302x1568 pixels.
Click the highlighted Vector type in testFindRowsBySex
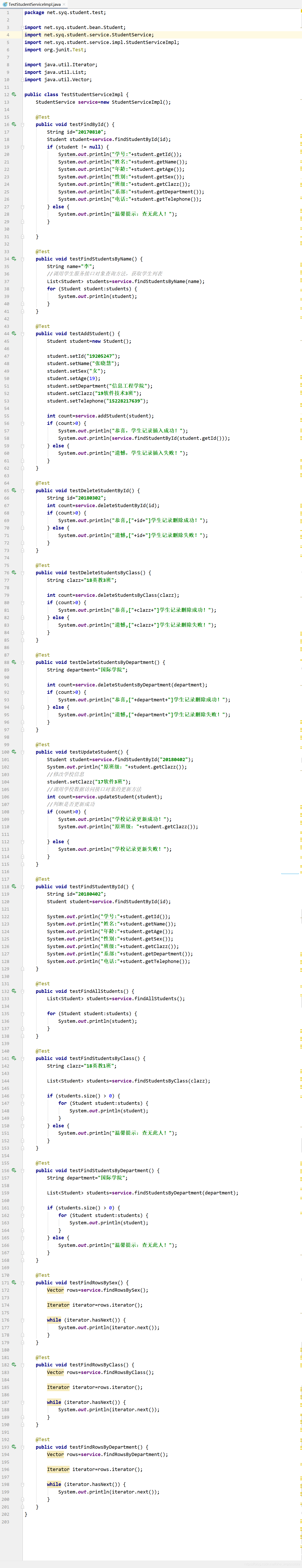coord(56,1290)
